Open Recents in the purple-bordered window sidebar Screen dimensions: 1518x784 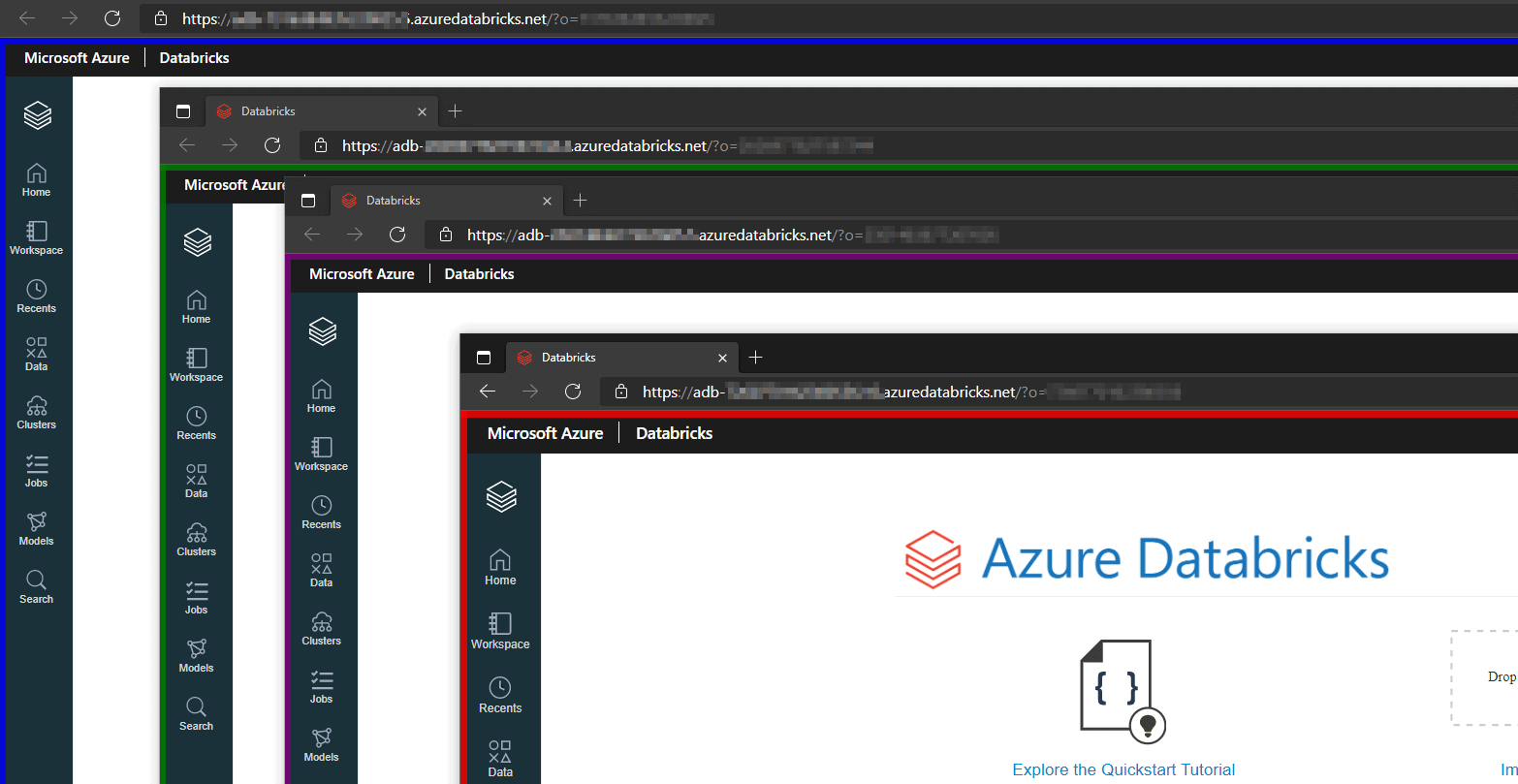(321, 513)
